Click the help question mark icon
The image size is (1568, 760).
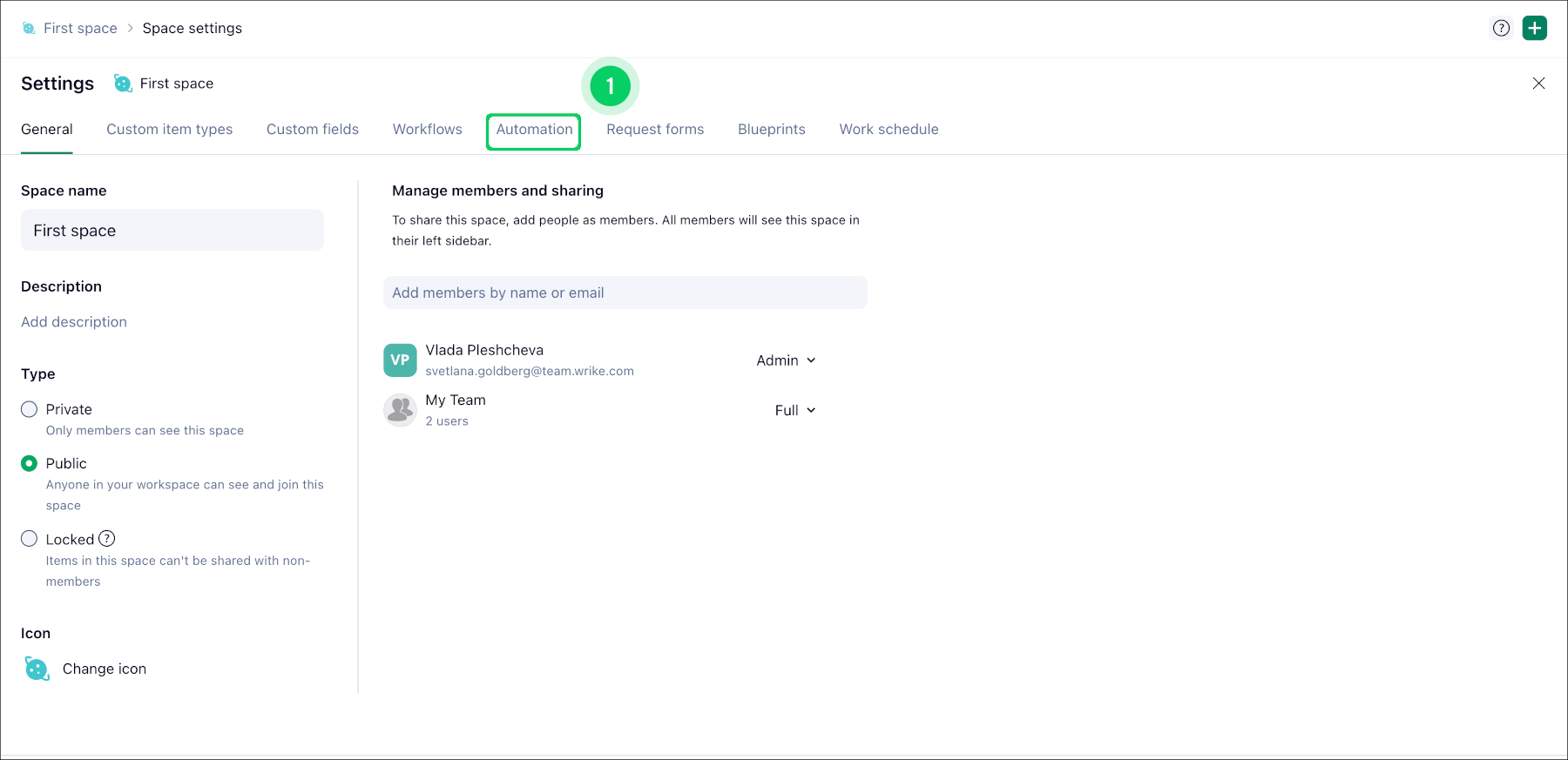tap(1501, 28)
